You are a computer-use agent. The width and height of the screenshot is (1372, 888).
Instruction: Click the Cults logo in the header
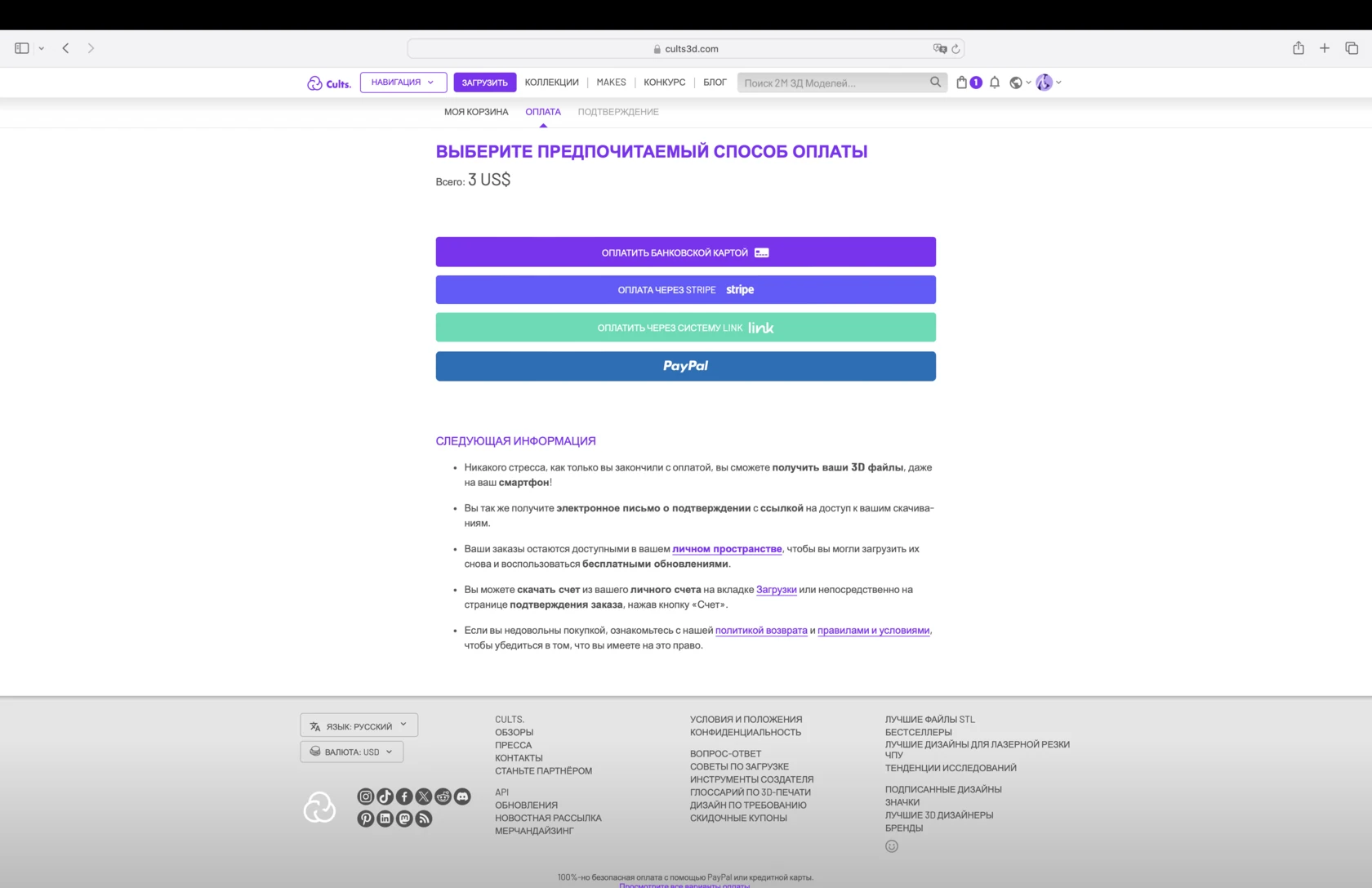pos(329,83)
